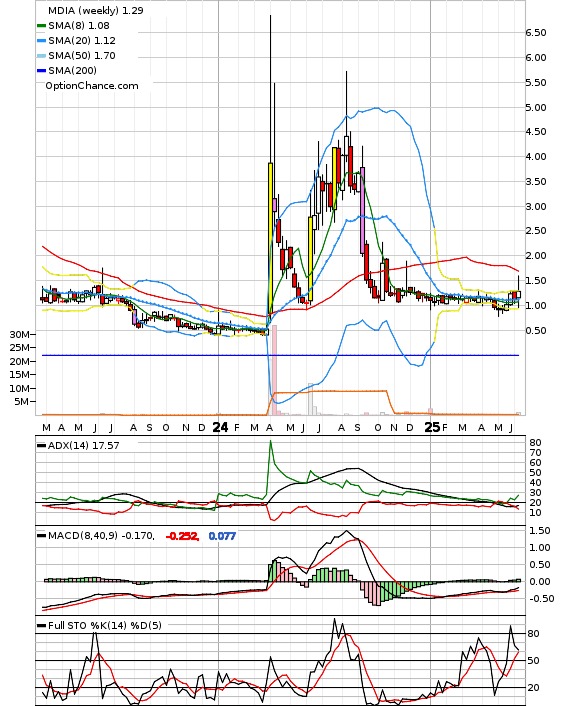Click the blue 0.077 MACD histogram value
566x706 pixels.
[x=222, y=536]
